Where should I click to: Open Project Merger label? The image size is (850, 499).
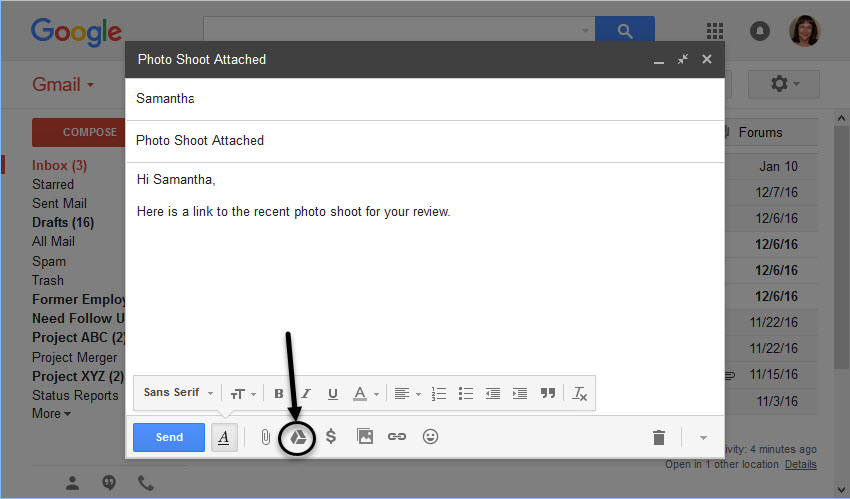pos(75,358)
